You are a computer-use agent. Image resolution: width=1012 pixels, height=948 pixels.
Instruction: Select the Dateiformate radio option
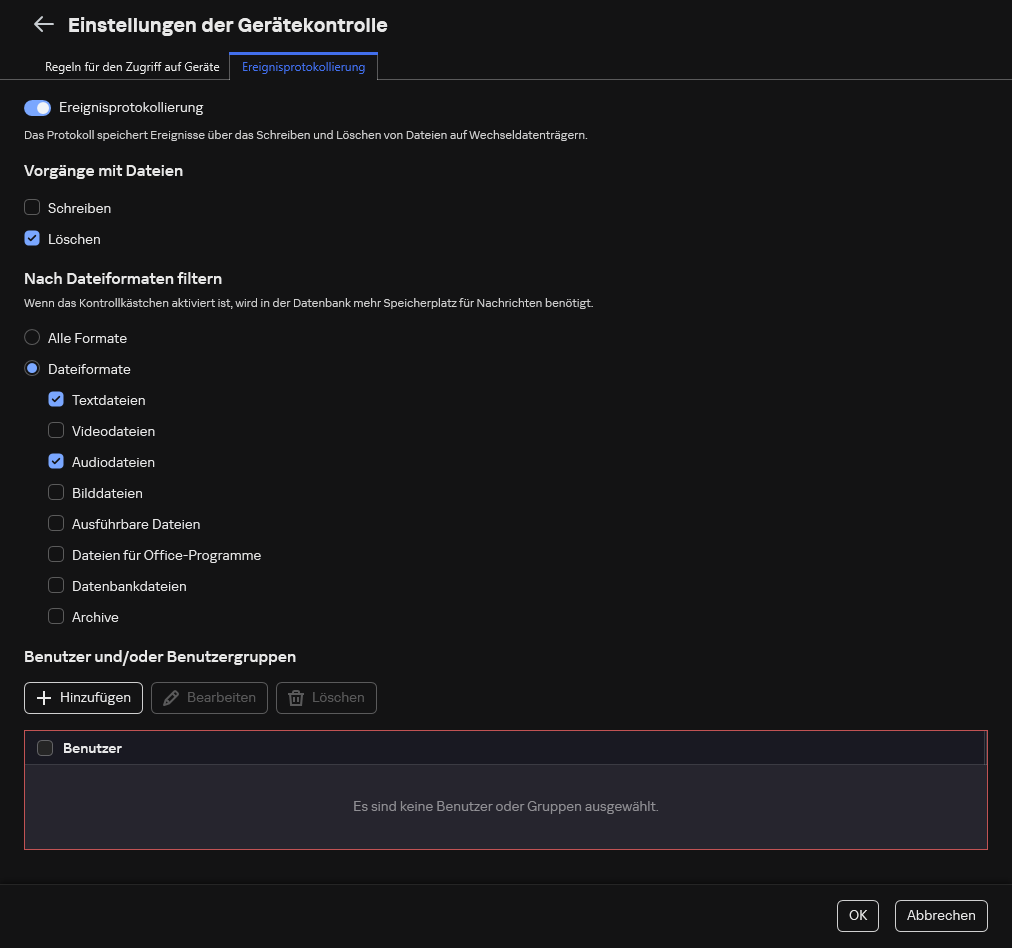point(32,369)
